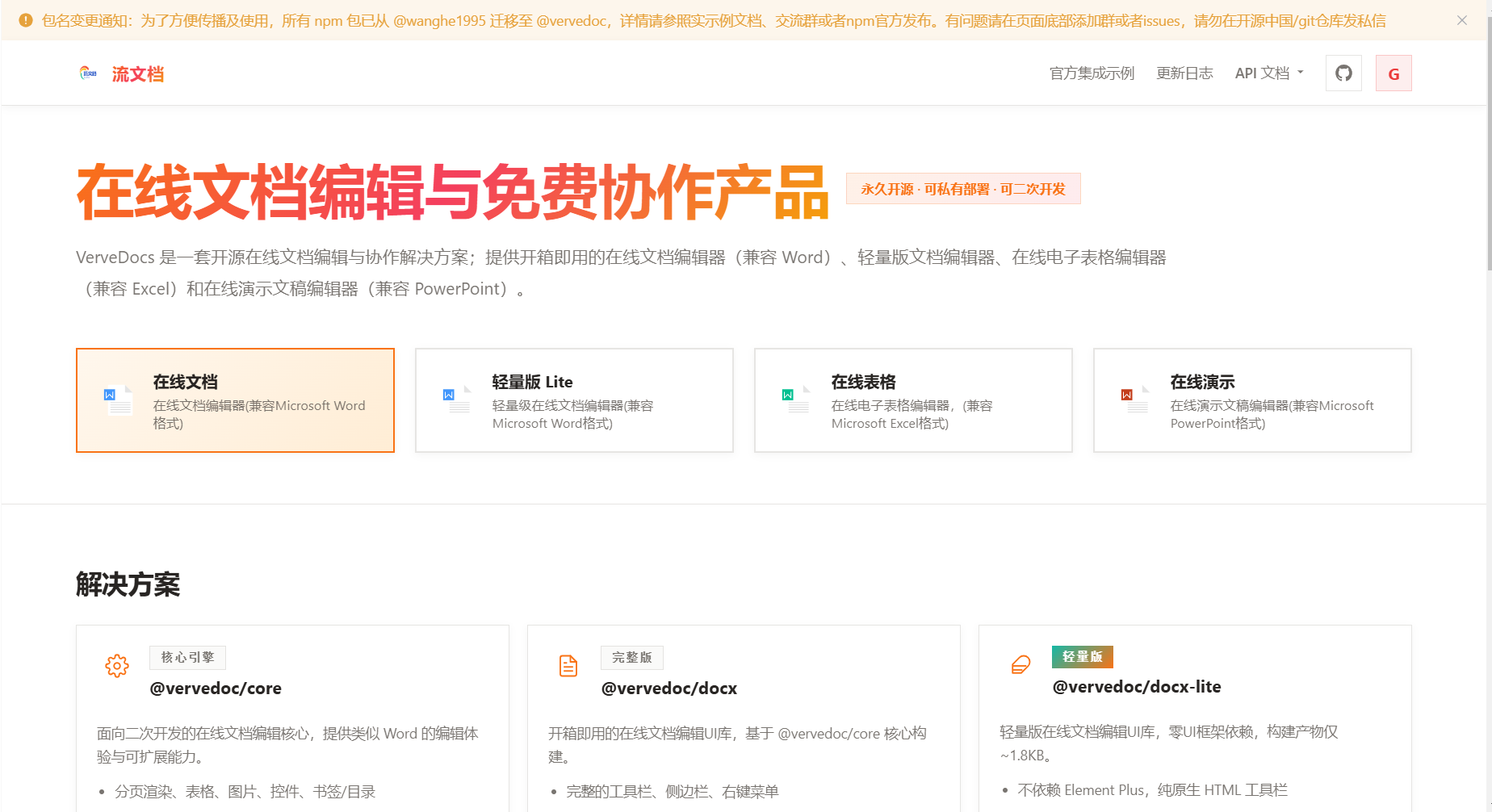This screenshot has height=812, width=1492.
Task: Click the presentation icon in 在线演示 card
Action: coord(1136,400)
